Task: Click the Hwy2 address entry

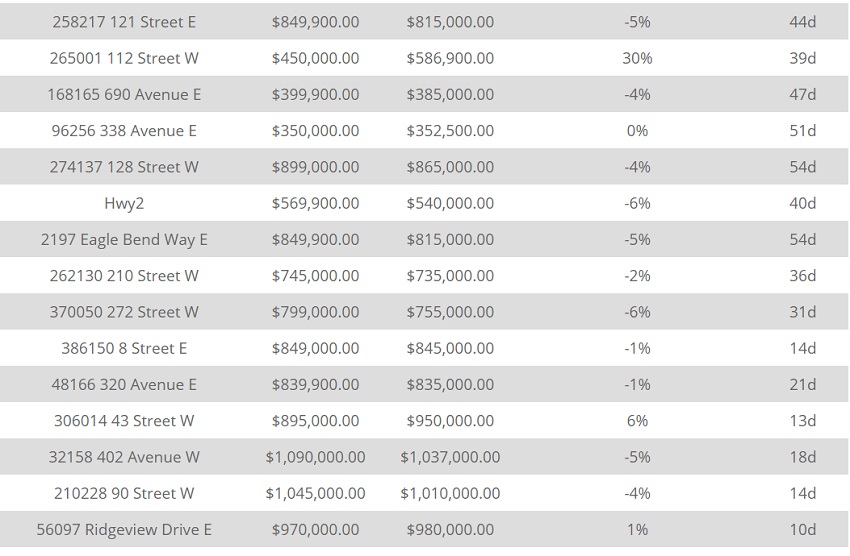Action: [124, 203]
